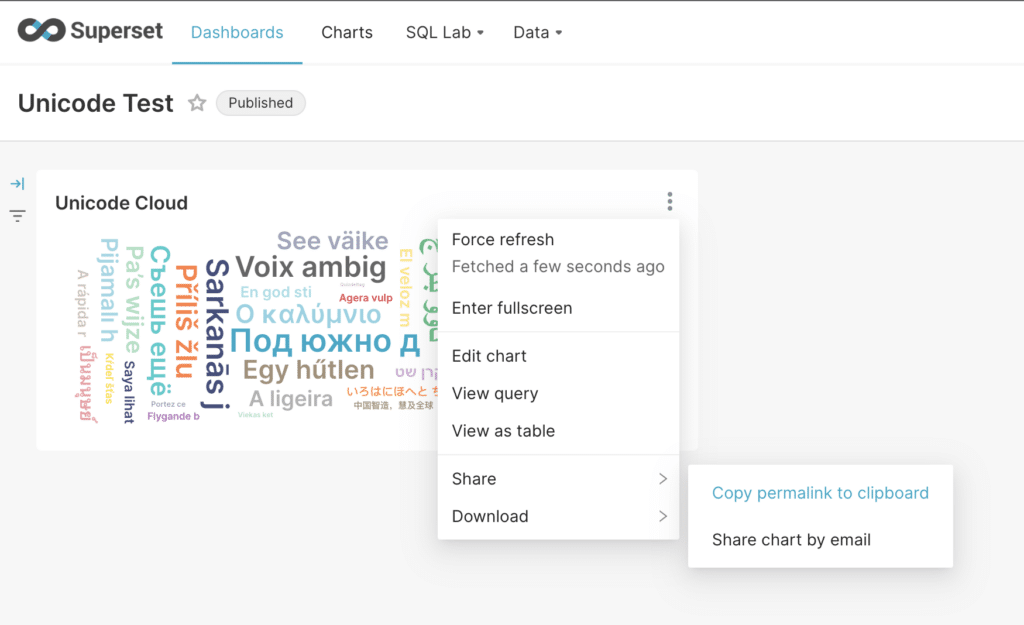Click the Superset logo
The width and height of the screenshot is (1024, 625).
(x=88, y=31)
